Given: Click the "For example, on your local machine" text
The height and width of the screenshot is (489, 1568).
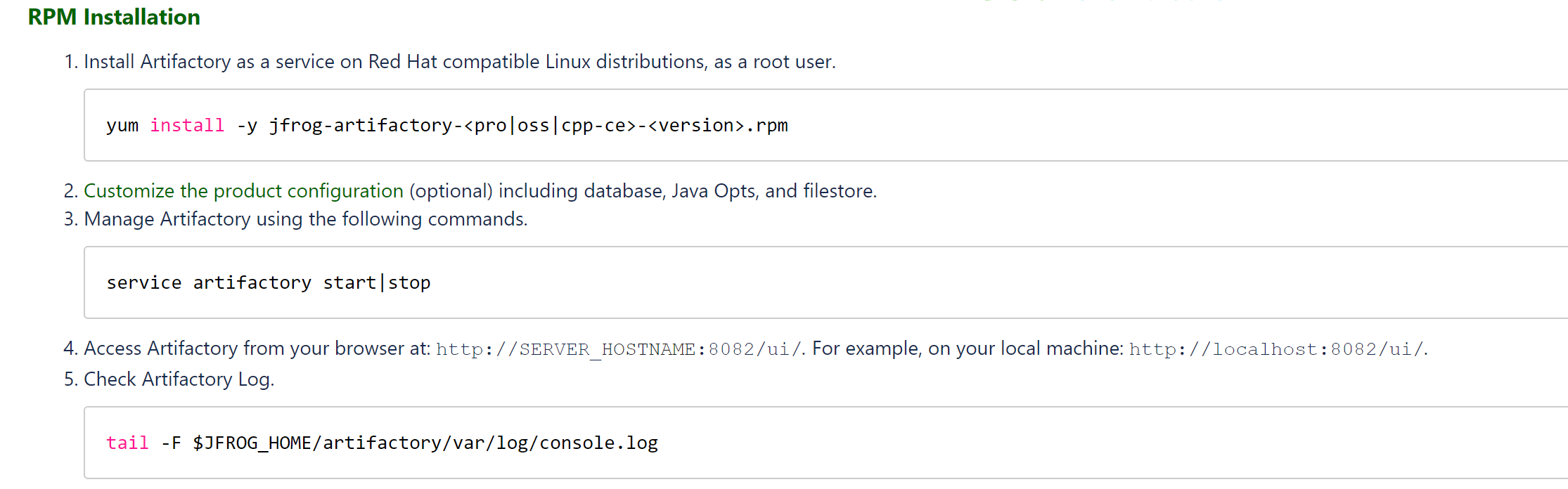Looking at the screenshot, I should (x=968, y=348).
